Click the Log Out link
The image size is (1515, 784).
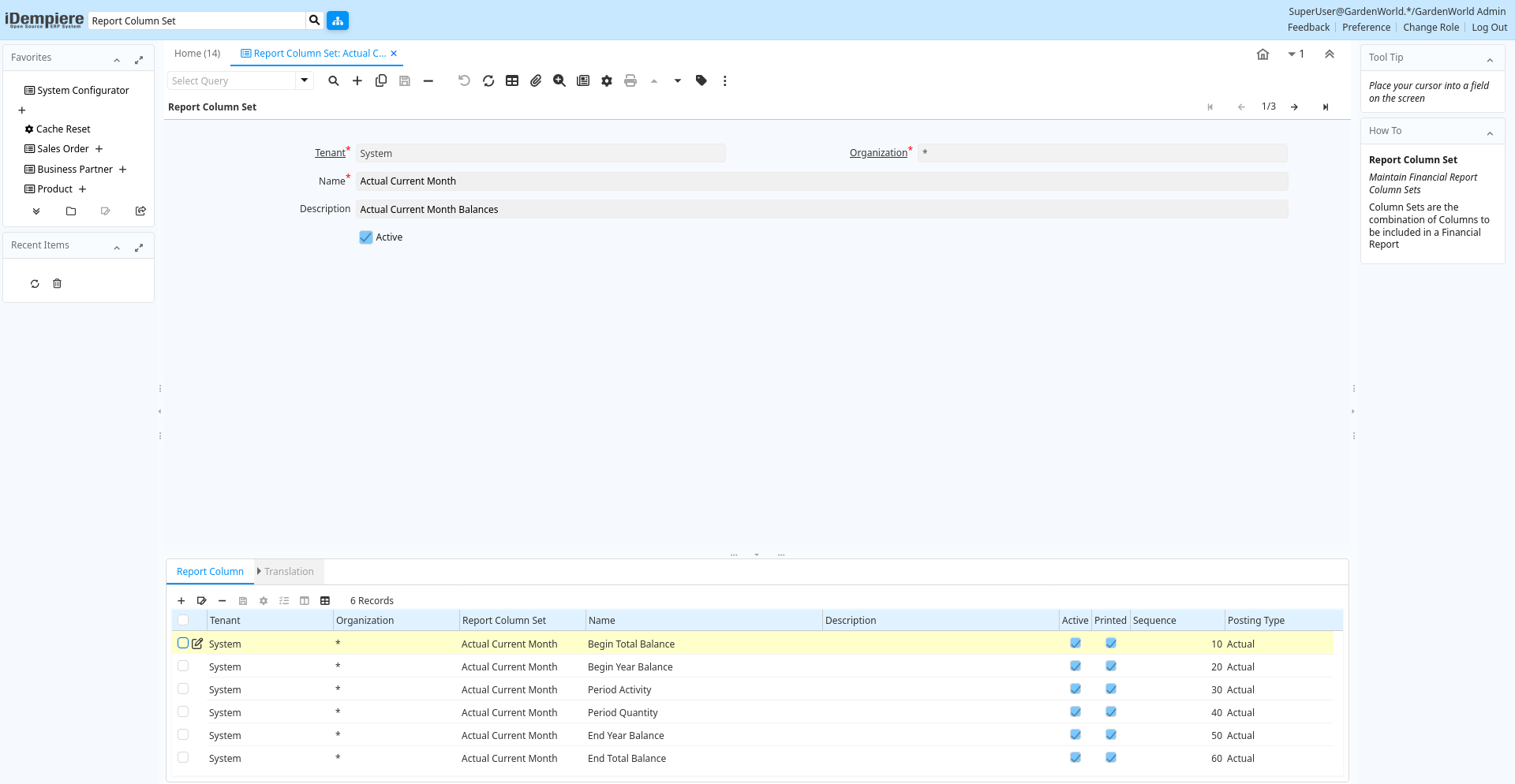pyautogui.click(x=1489, y=28)
